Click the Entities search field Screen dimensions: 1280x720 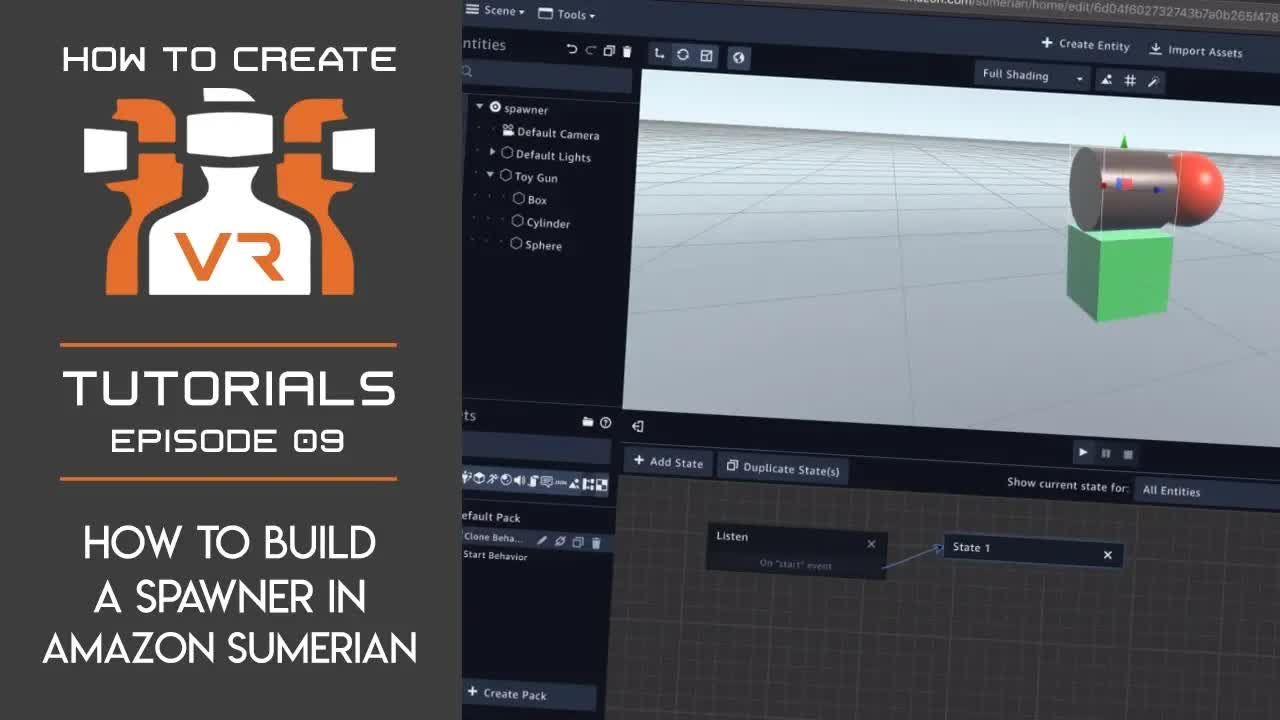click(x=548, y=74)
